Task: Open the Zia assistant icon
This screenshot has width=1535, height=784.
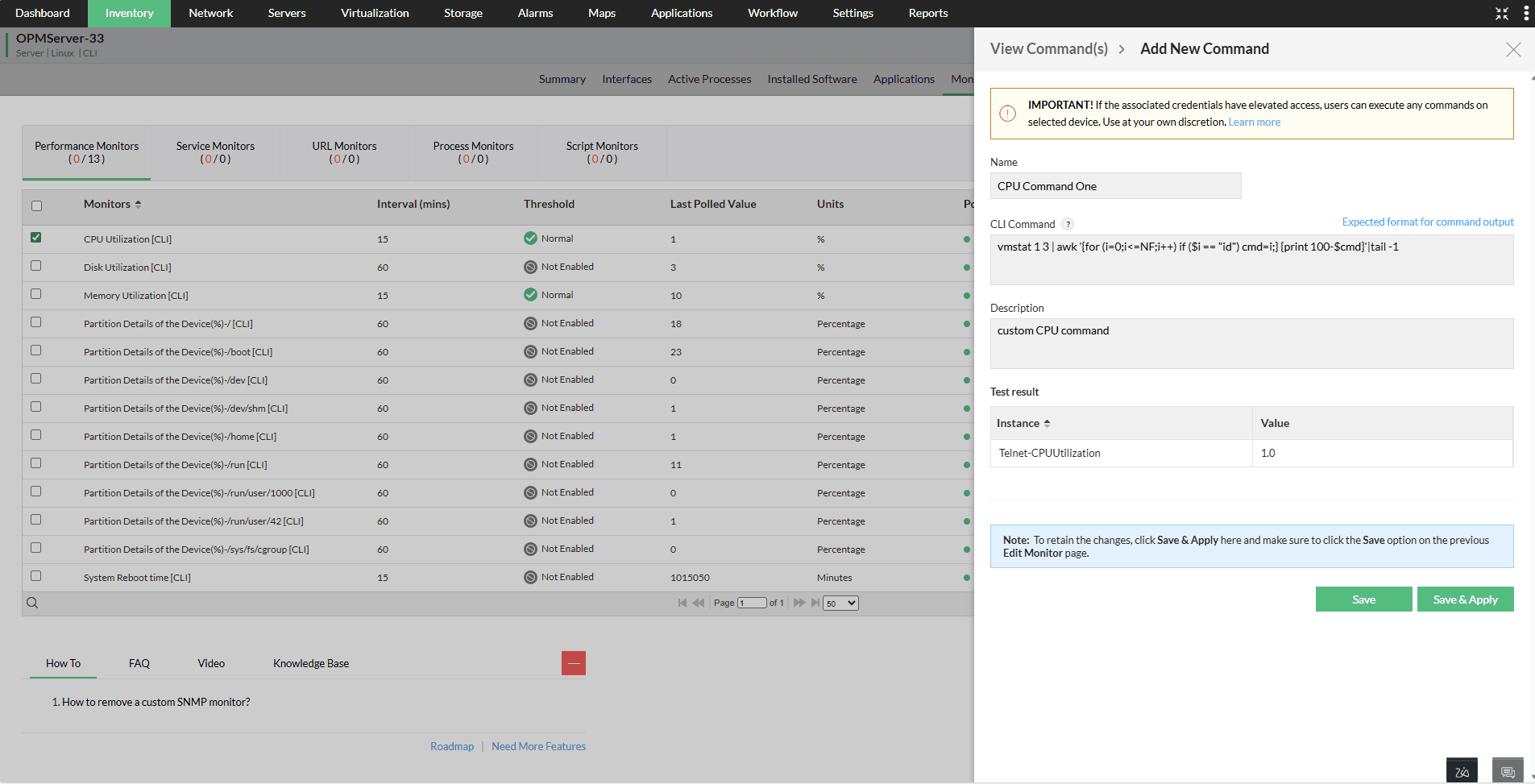Action: [x=1462, y=770]
